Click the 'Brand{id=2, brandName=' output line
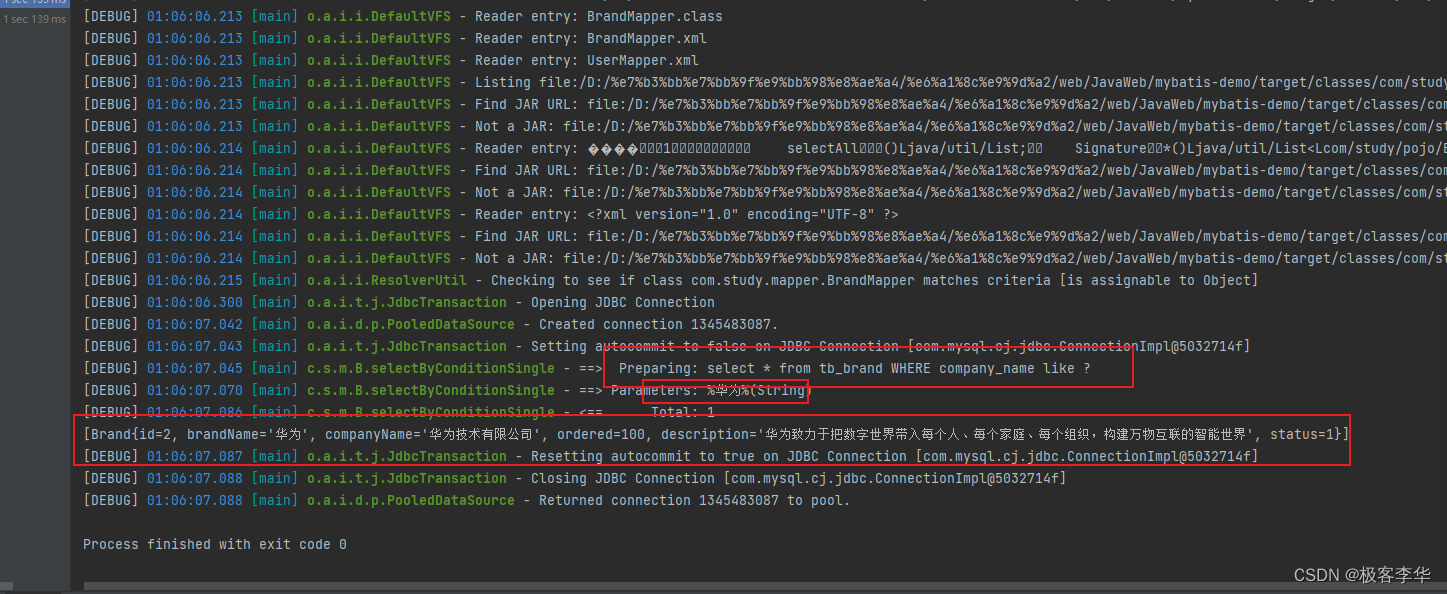This screenshot has height=594, width=1447. pyautogui.click(x=716, y=434)
